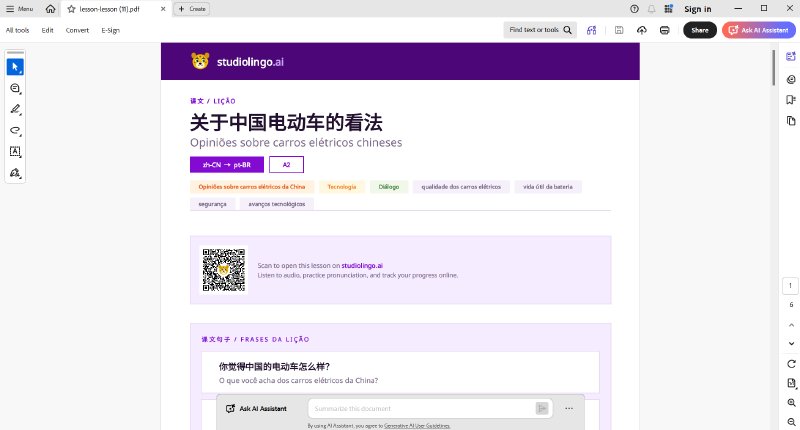Open the apps grid icon

click(668, 9)
